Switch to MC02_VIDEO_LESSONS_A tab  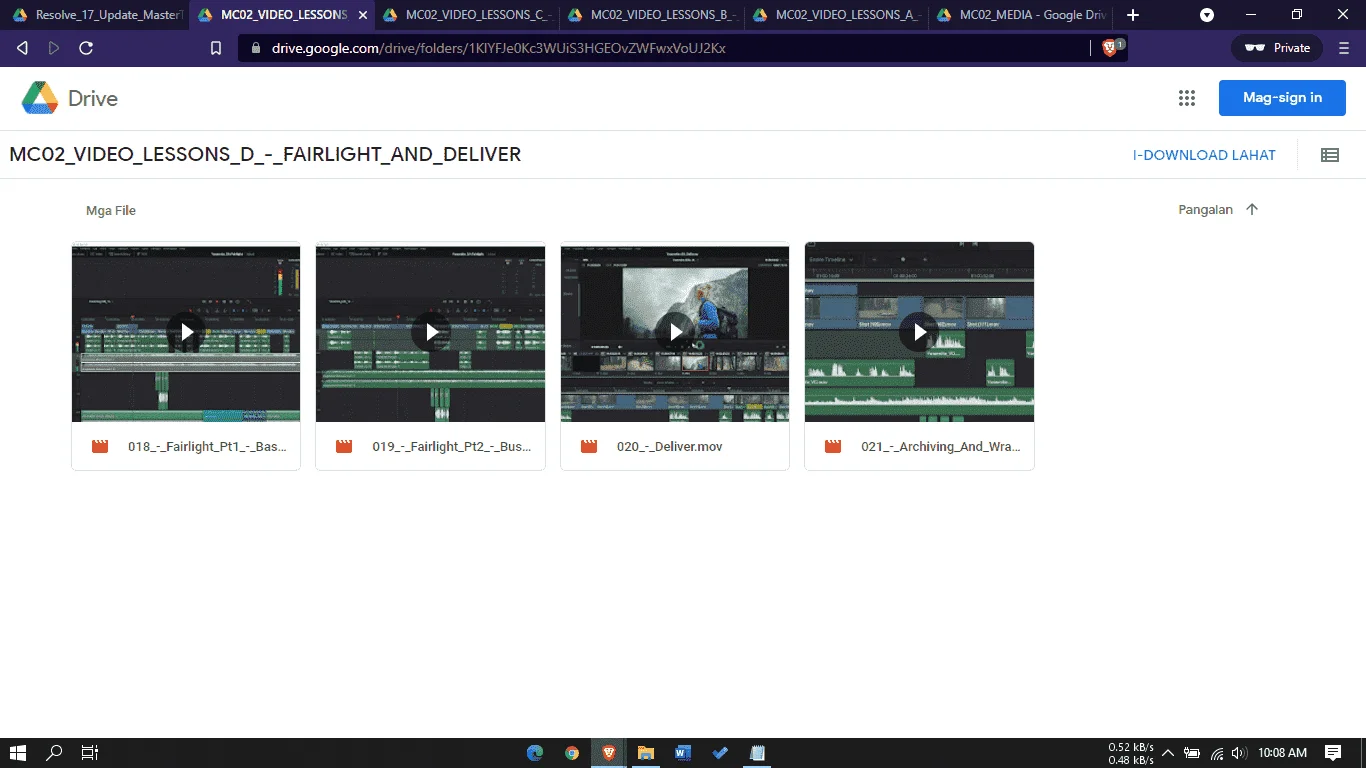click(x=836, y=15)
